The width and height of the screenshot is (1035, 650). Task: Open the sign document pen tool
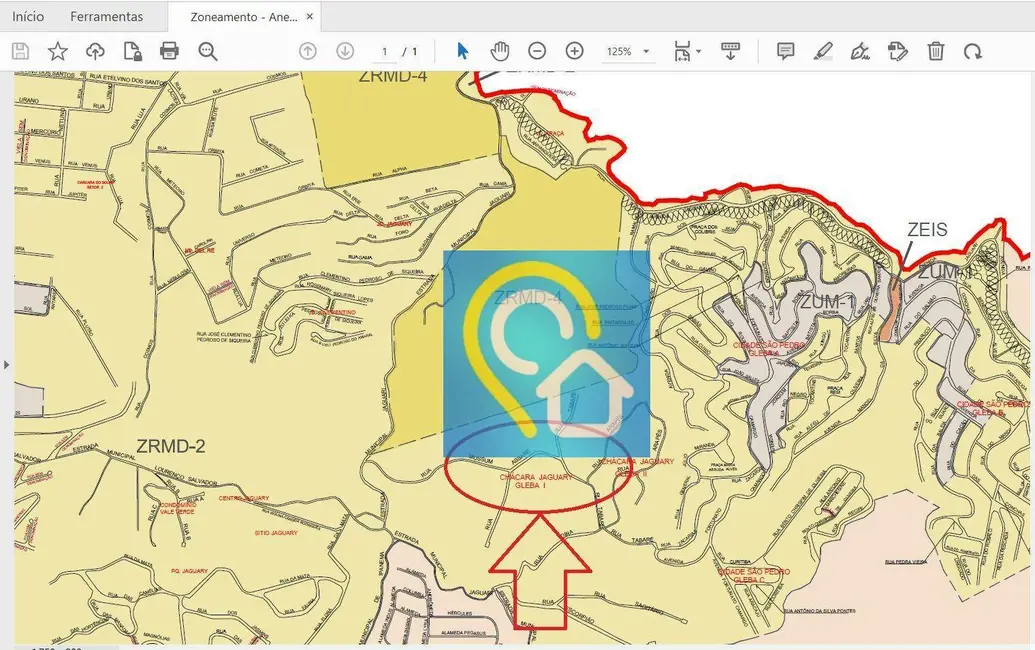tap(860, 51)
